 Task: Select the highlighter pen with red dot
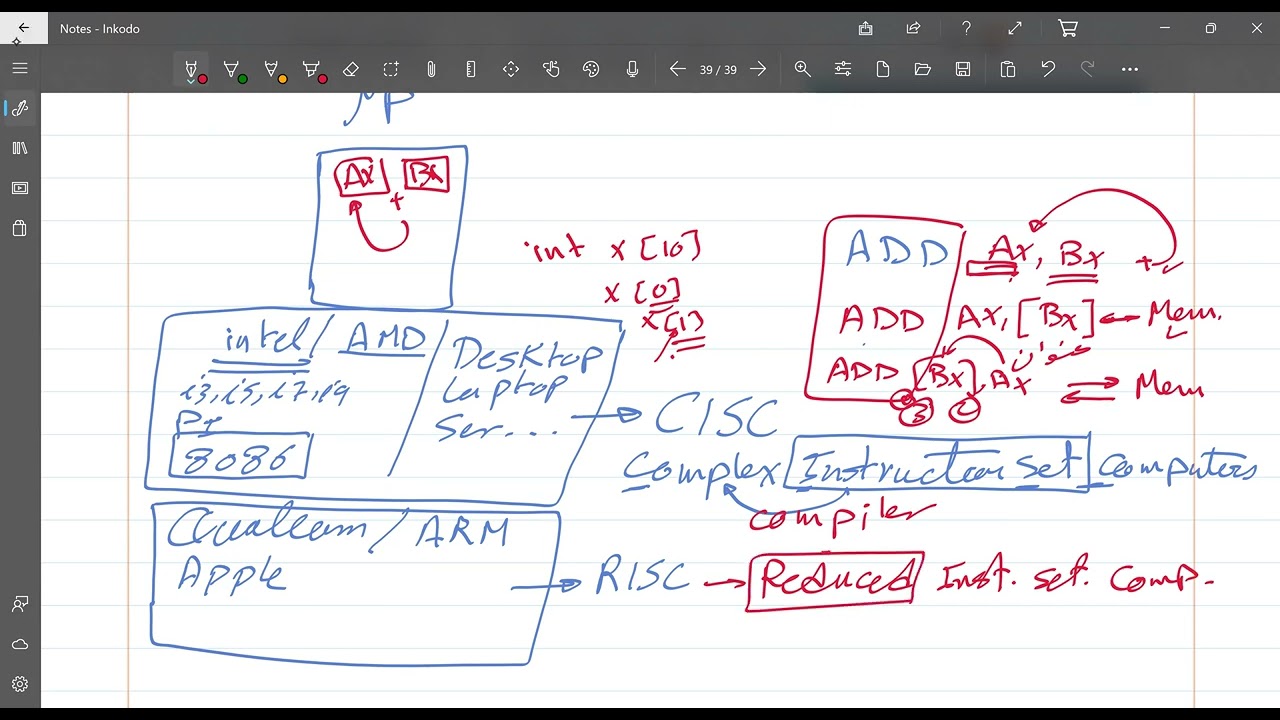pos(311,69)
